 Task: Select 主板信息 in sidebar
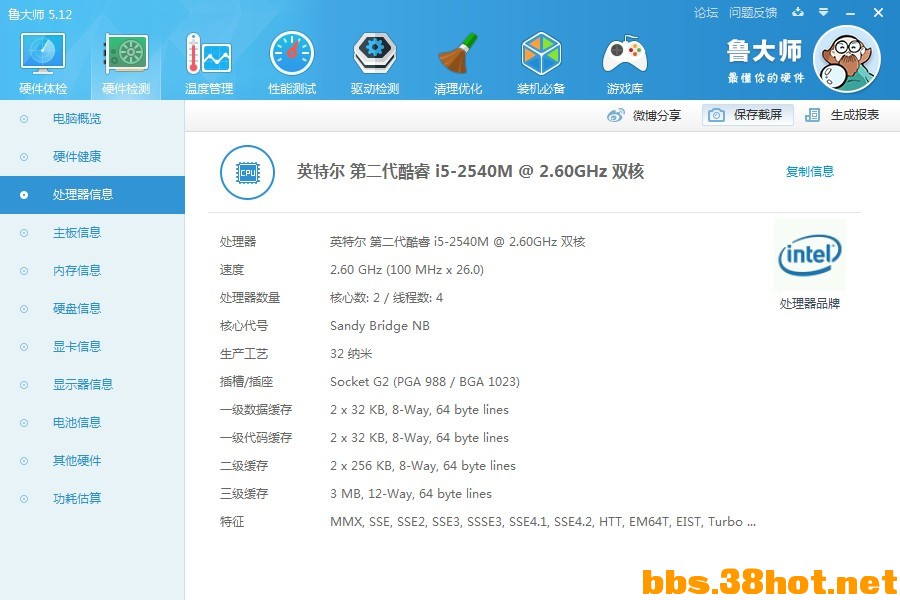tap(92, 233)
